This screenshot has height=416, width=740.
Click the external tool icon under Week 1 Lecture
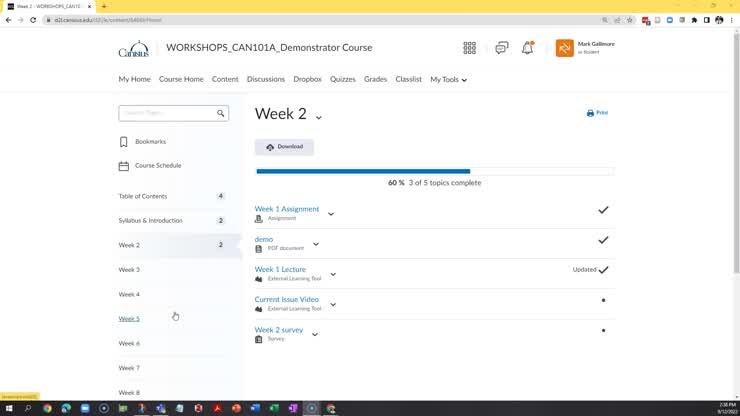pyautogui.click(x=259, y=279)
